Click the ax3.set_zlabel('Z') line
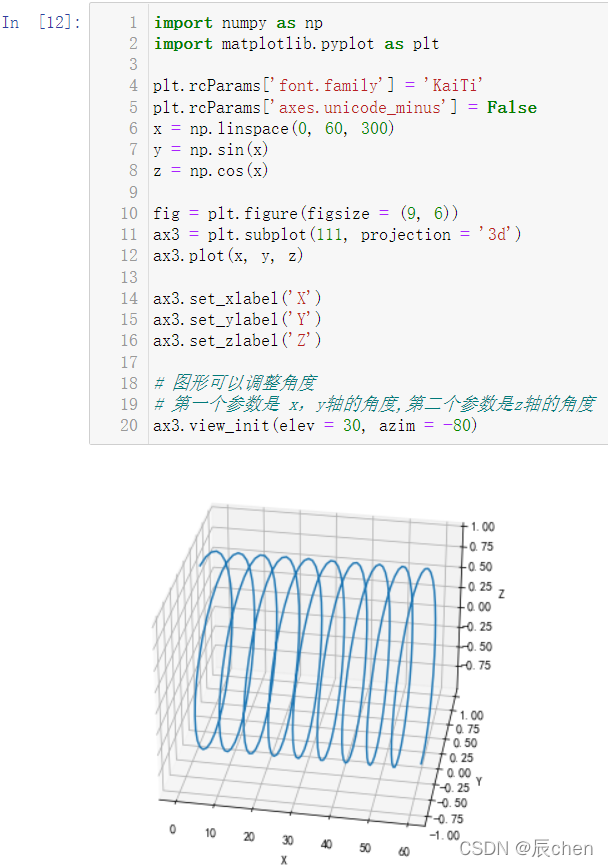608x867 pixels. point(237,341)
